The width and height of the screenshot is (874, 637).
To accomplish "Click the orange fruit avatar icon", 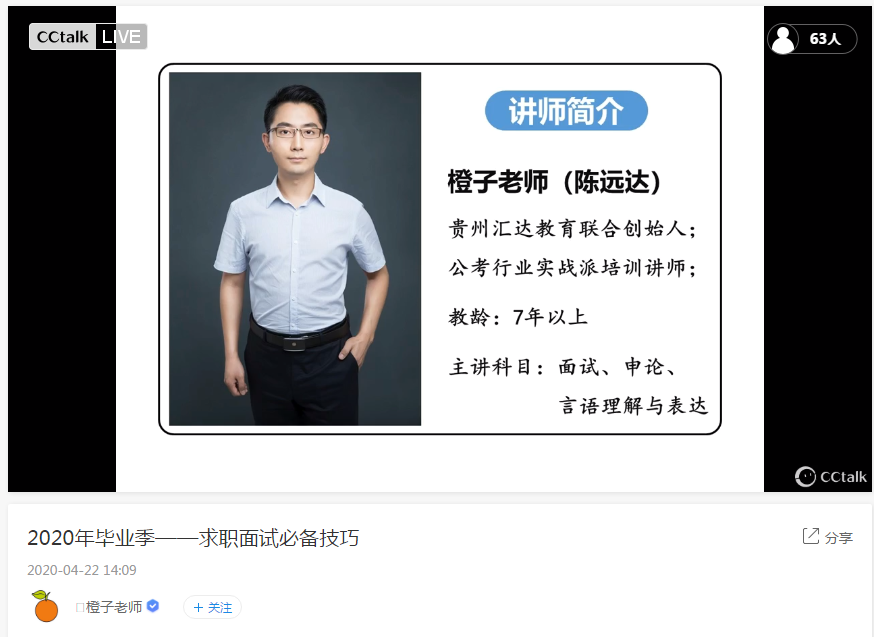I will [45, 606].
